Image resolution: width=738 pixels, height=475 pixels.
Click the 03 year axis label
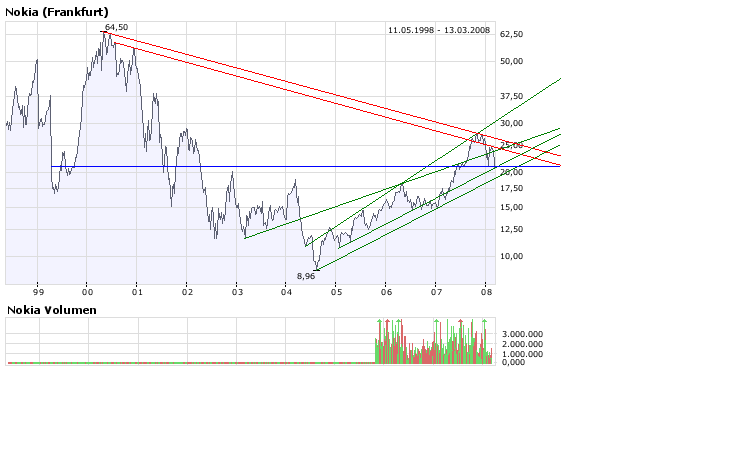(x=237, y=292)
